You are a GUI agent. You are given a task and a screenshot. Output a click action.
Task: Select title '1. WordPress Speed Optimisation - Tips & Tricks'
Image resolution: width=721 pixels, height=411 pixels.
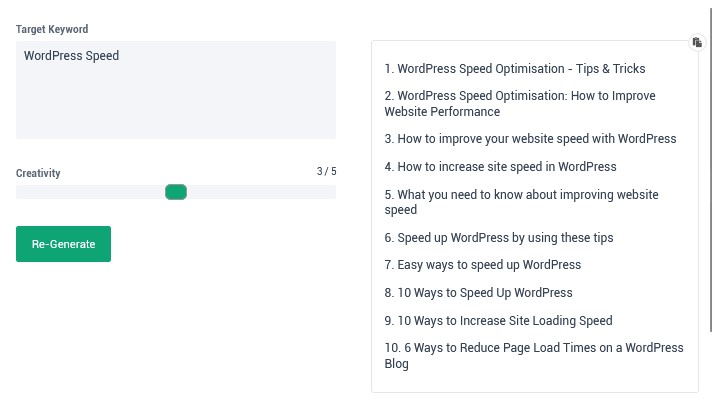515,69
